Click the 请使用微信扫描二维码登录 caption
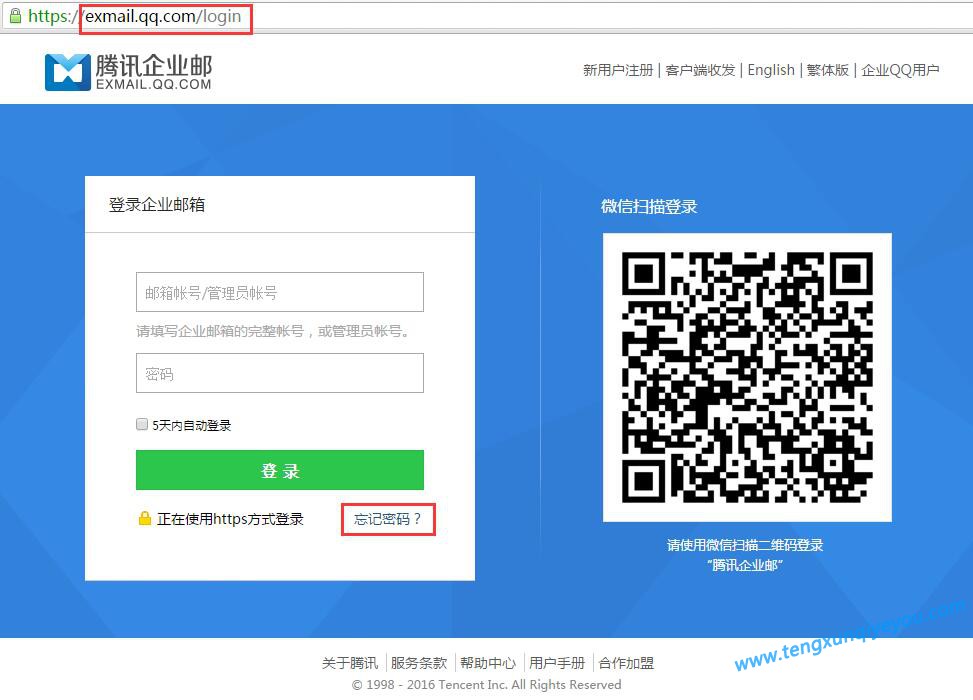The image size is (973, 700). pyautogui.click(x=745, y=545)
